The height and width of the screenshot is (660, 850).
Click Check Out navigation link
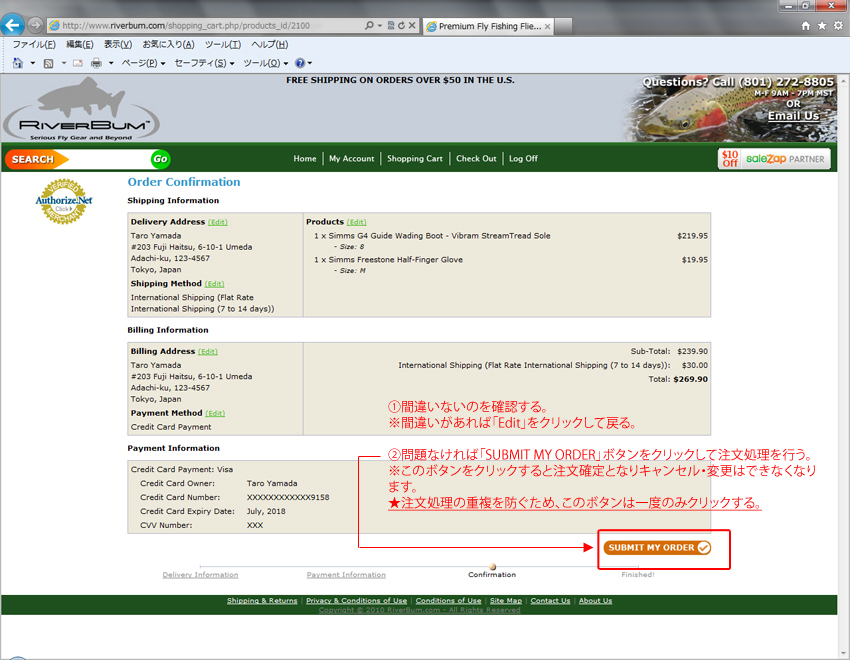476,159
